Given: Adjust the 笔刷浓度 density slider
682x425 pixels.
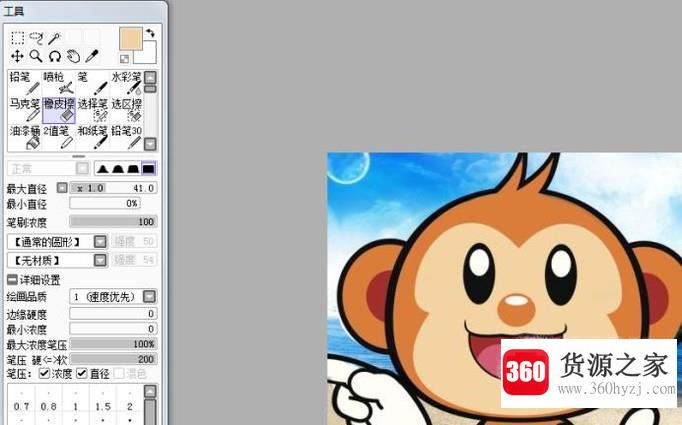Looking at the screenshot, I should tap(114, 222).
